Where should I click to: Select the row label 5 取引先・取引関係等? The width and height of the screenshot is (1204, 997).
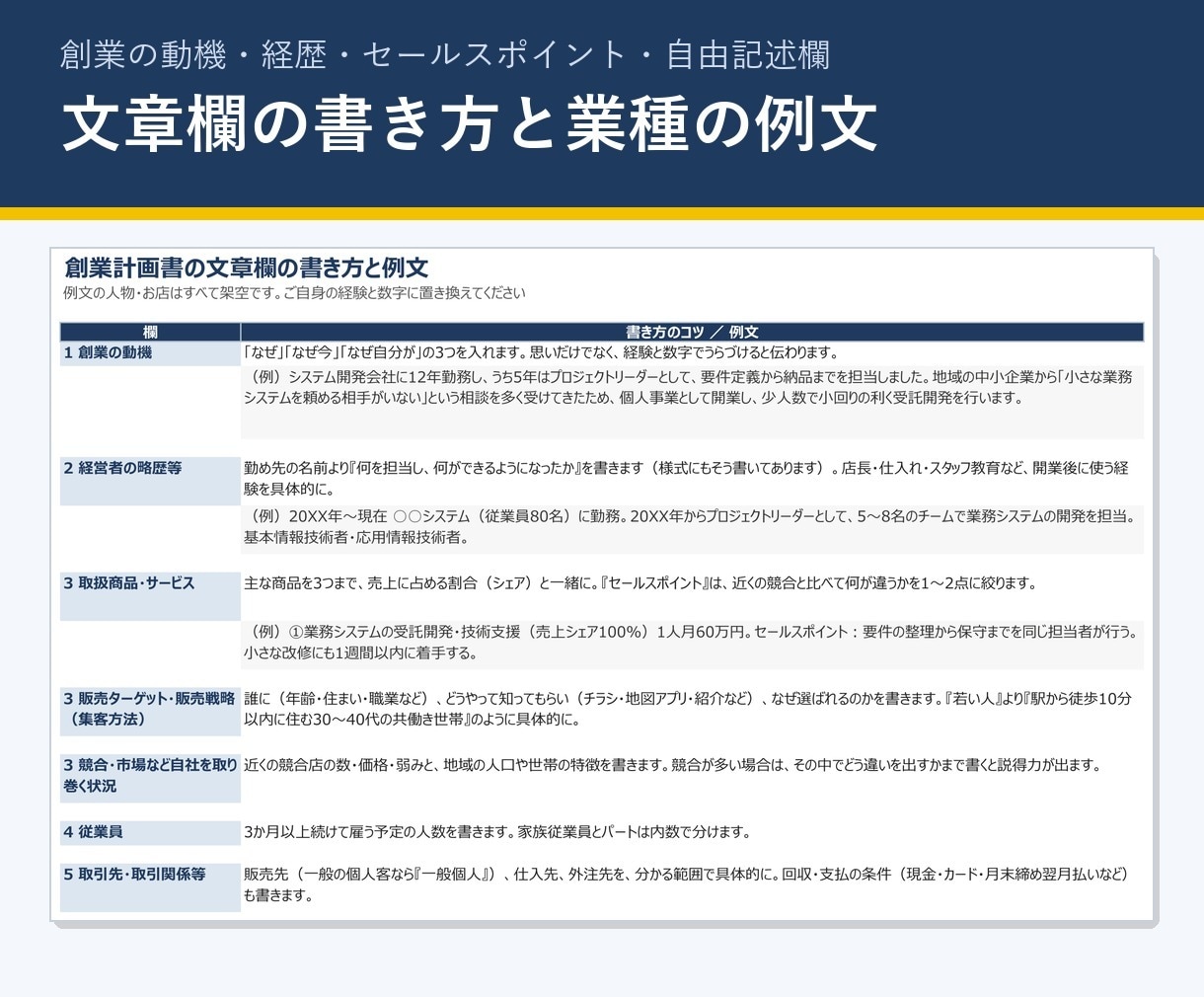(150, 887)
